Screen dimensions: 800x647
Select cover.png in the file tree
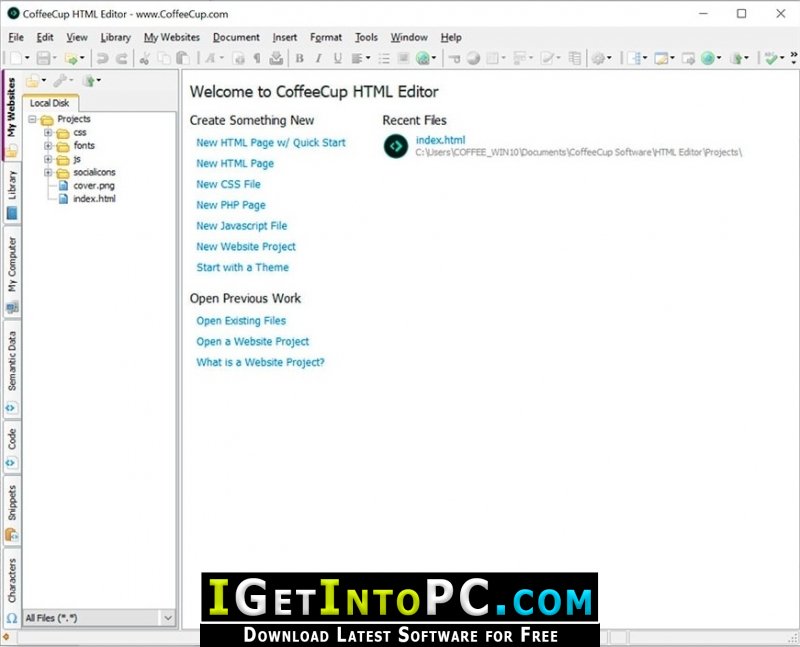click(94, 186)
